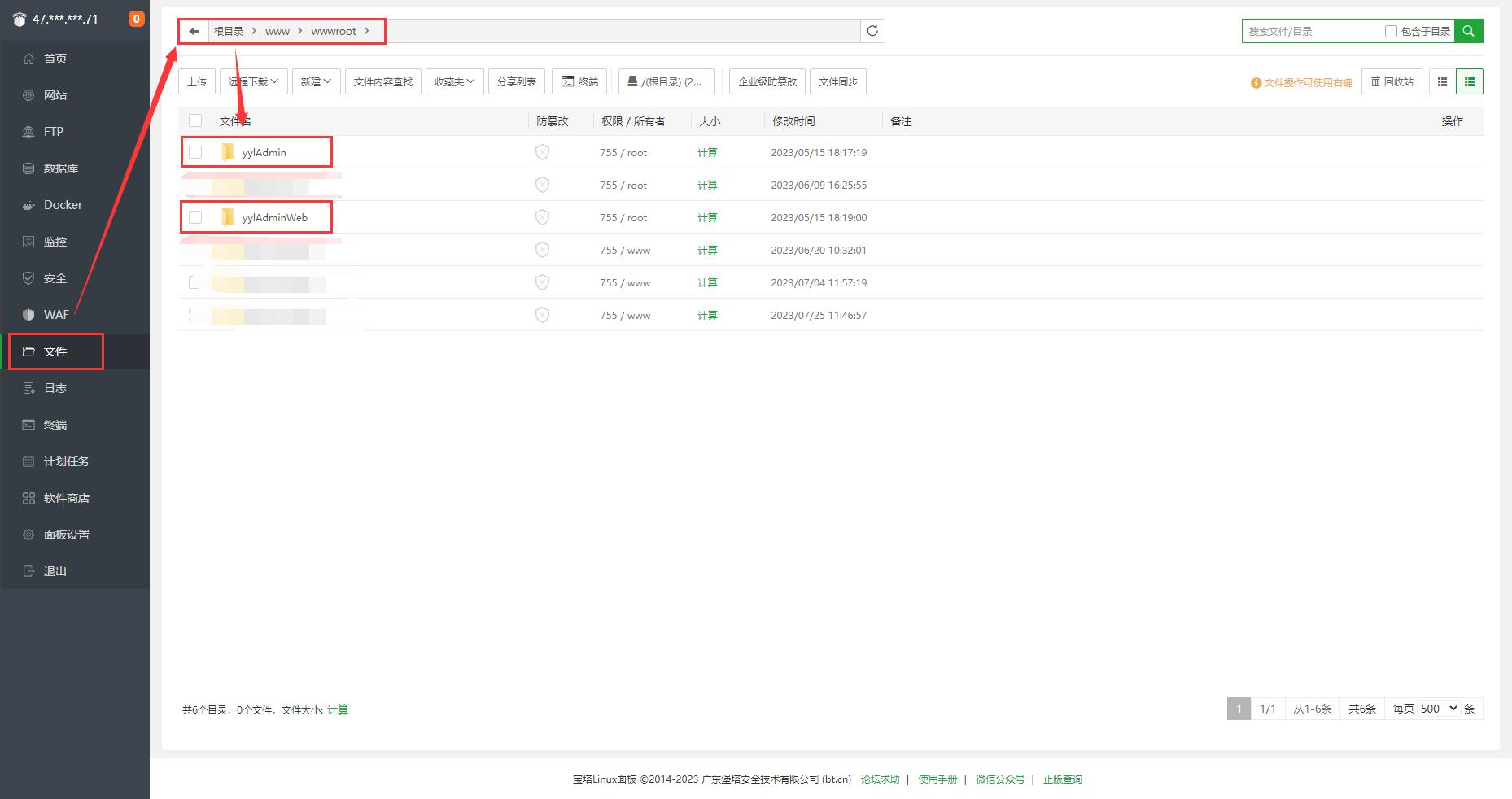Switch to grid view icon

[1442, 81]
